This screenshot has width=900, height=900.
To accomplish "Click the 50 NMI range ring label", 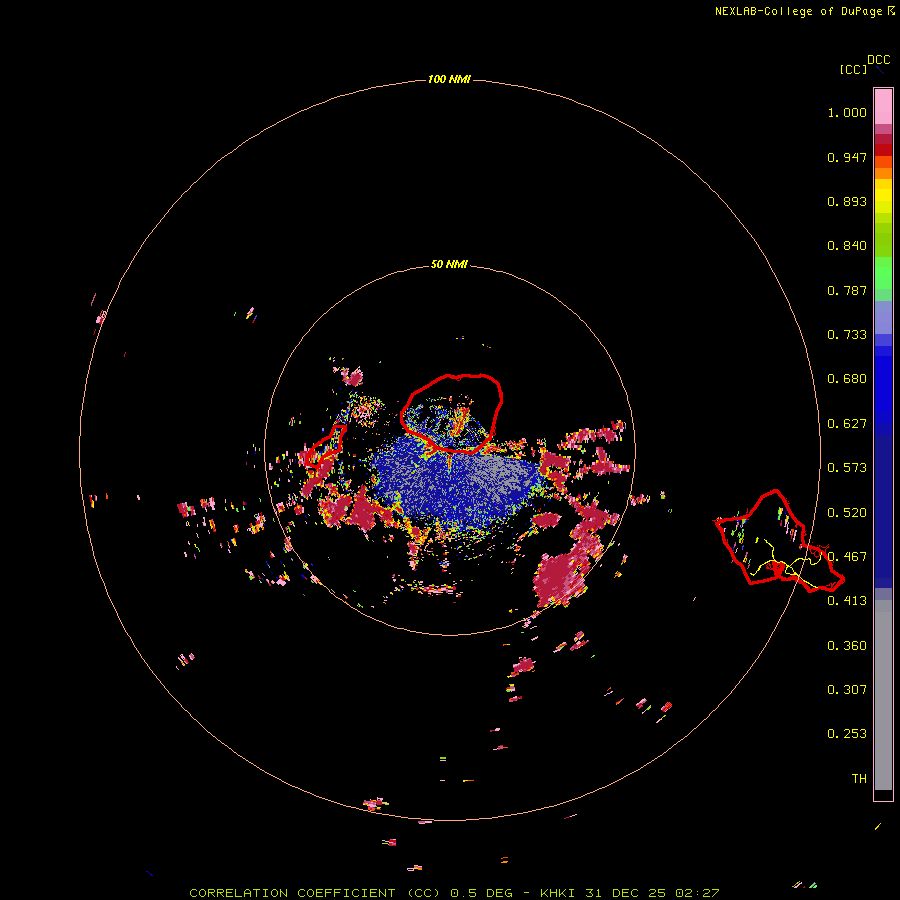I will 449,264.
